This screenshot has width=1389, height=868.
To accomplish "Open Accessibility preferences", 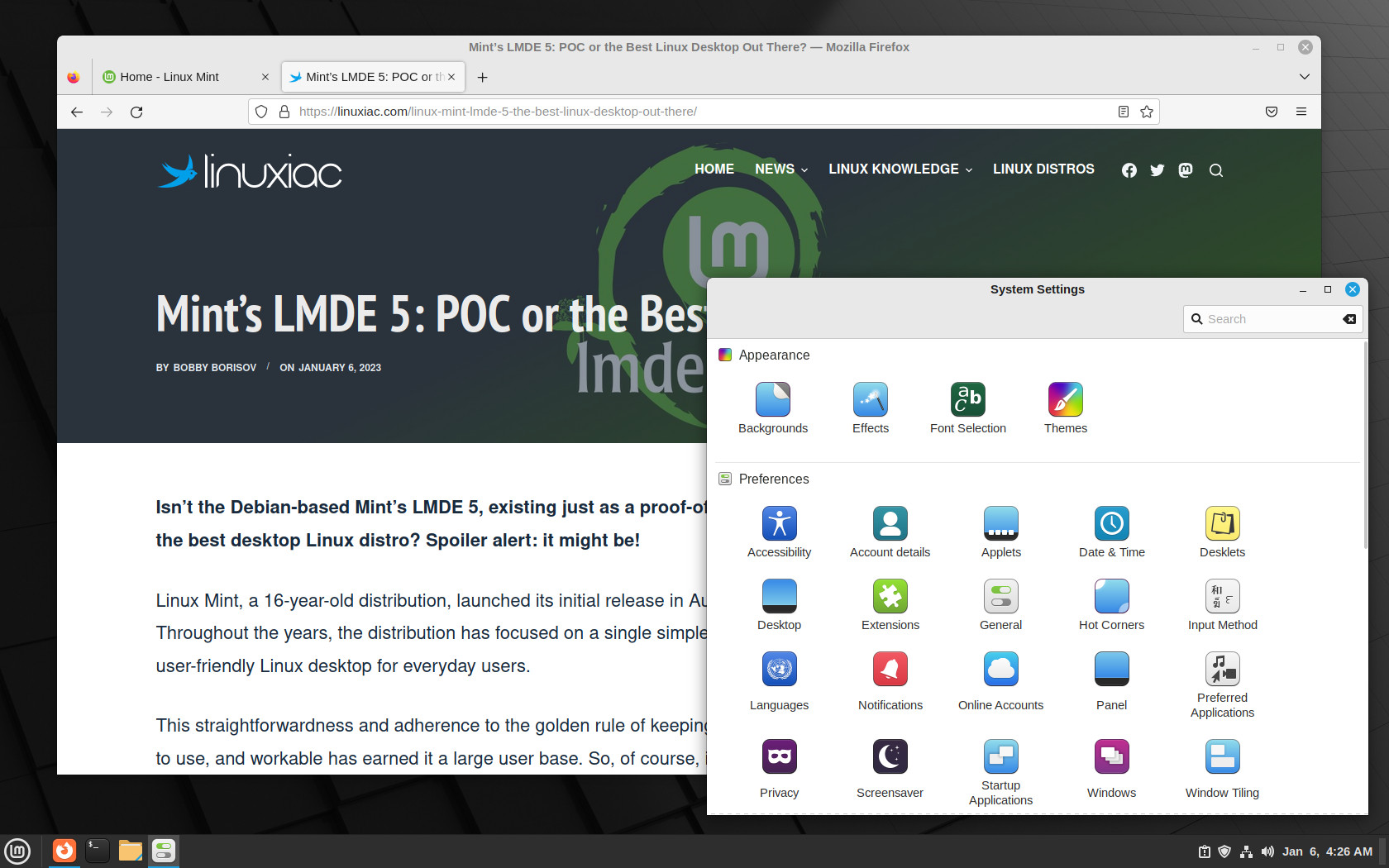I will pyautogui.click(x=780, y=532).
